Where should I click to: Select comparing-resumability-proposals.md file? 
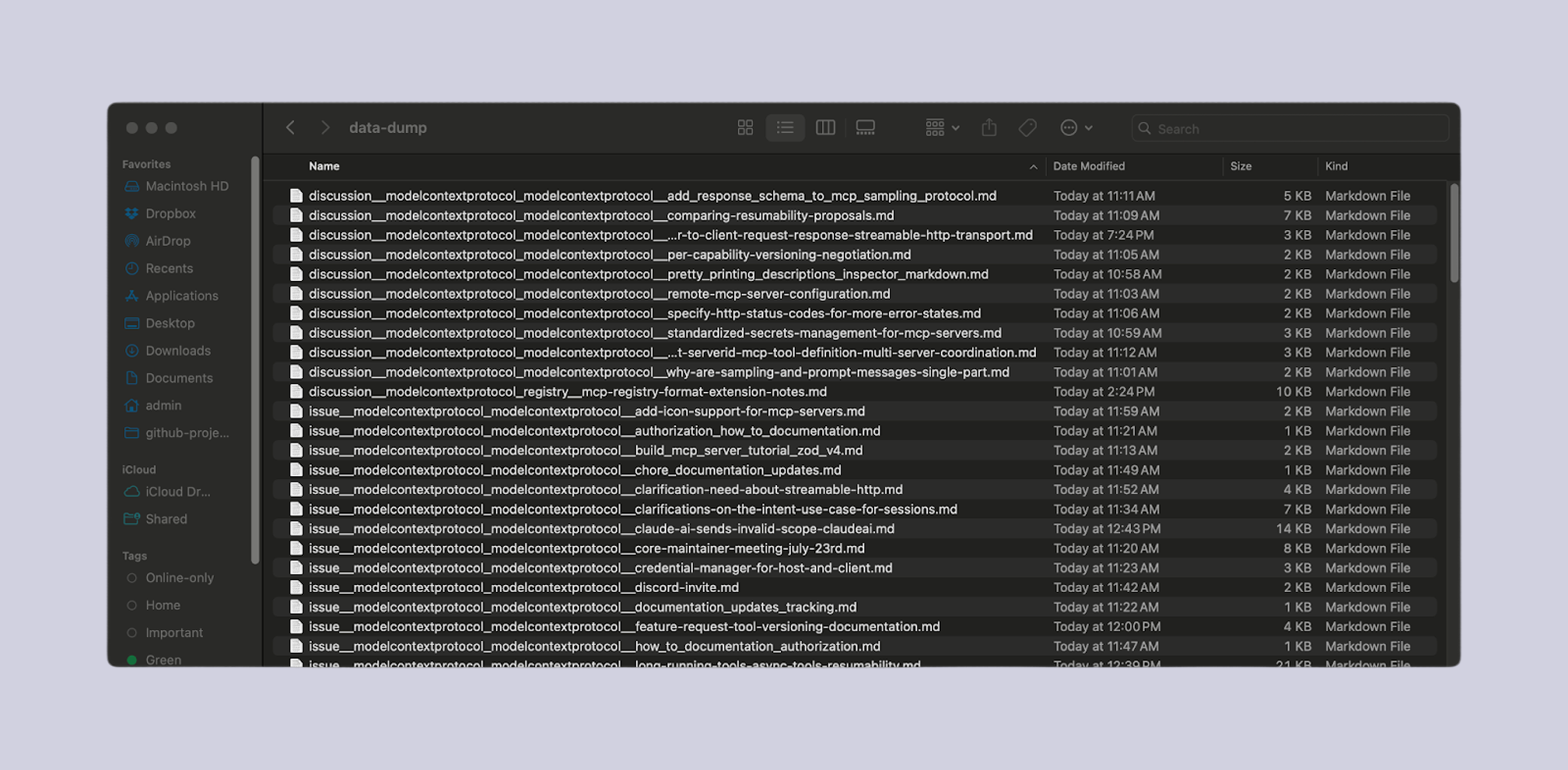(x=855, y=215)
